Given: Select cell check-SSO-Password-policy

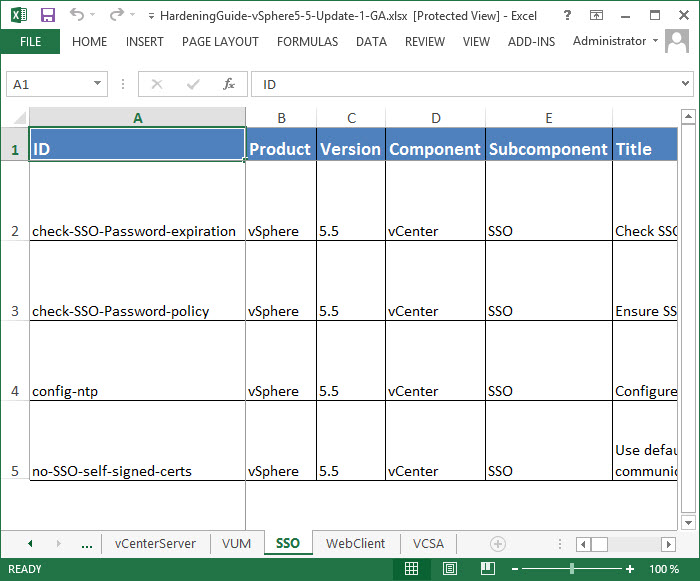Looking at the screenshot, I should [137, 280].
